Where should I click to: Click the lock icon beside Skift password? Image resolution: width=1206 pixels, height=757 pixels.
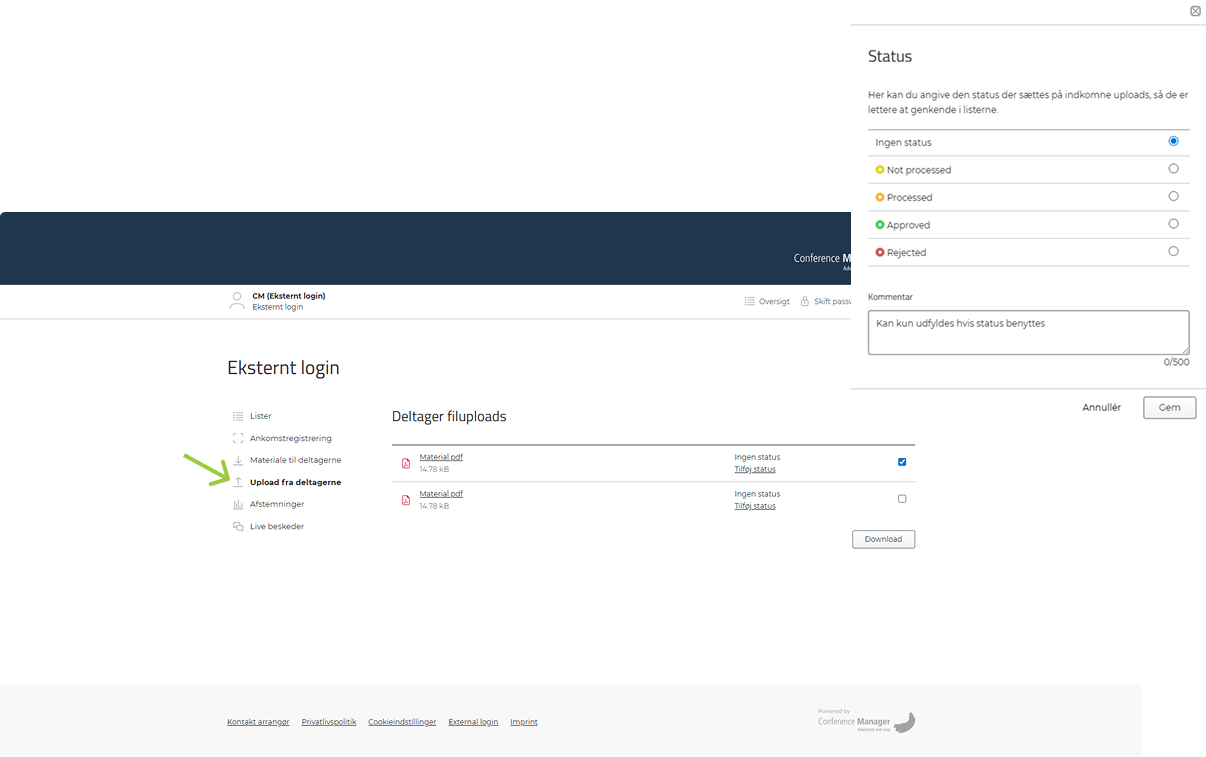point(804,301)
